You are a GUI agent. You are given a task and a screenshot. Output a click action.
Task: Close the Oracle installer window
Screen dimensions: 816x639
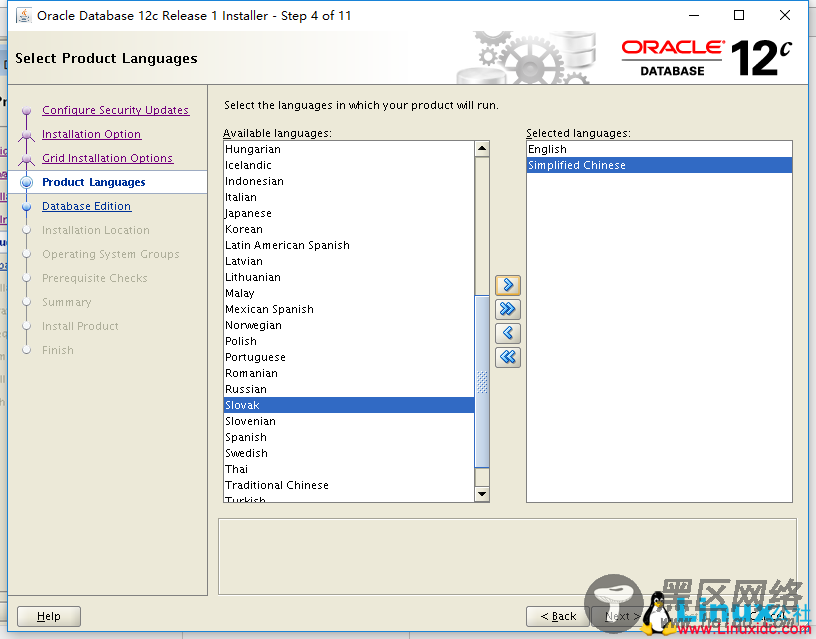785,15
